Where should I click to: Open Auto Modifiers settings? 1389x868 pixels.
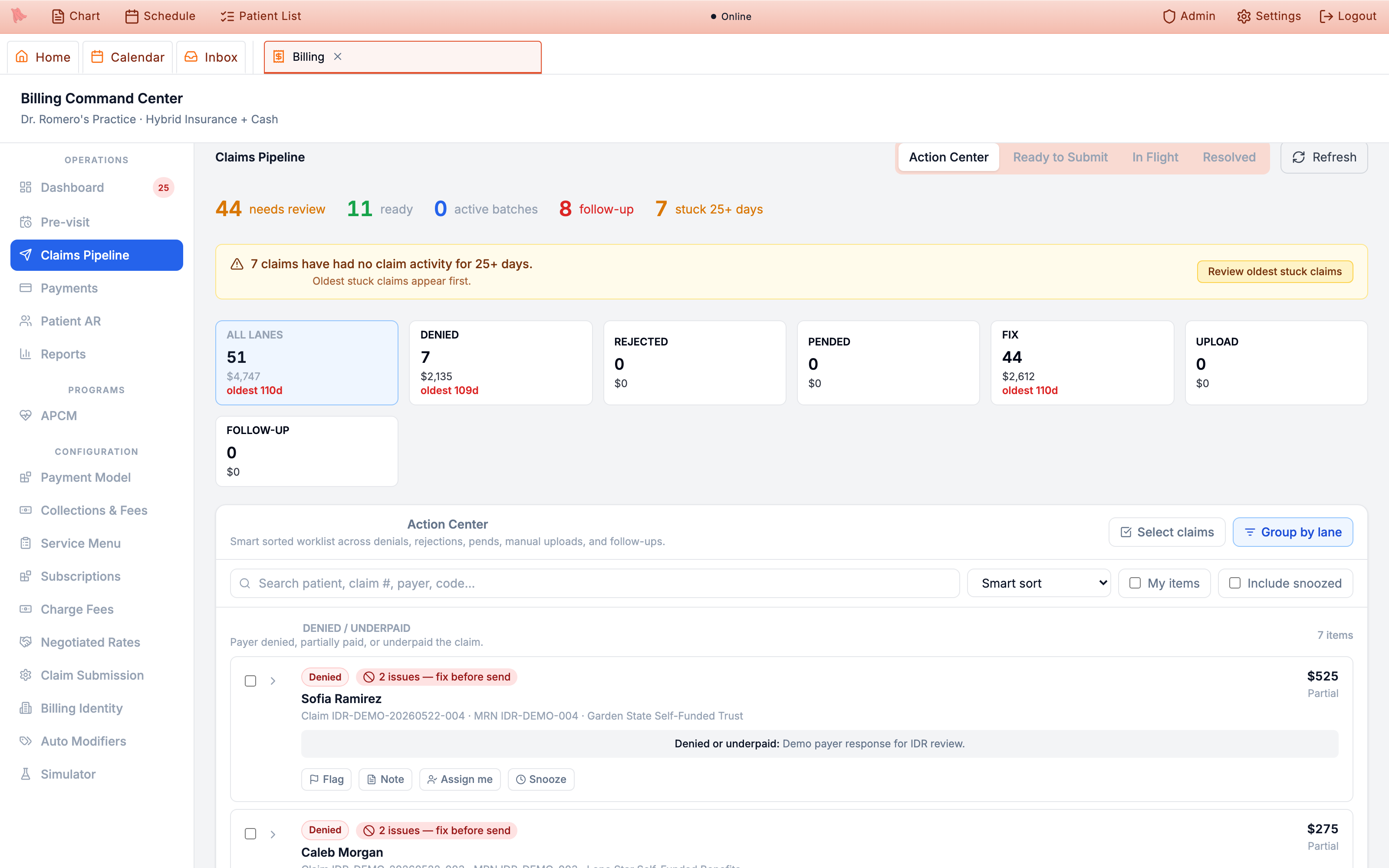point(96,741)
